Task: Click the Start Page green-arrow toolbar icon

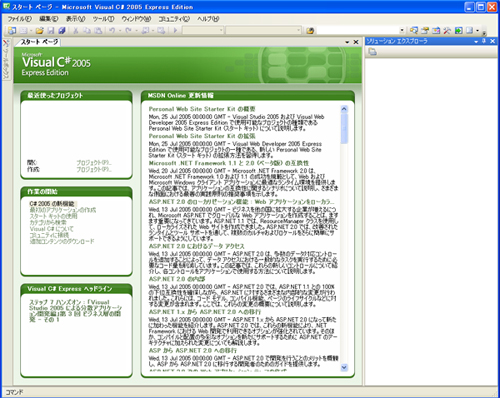Action: (x=459, y=31)
